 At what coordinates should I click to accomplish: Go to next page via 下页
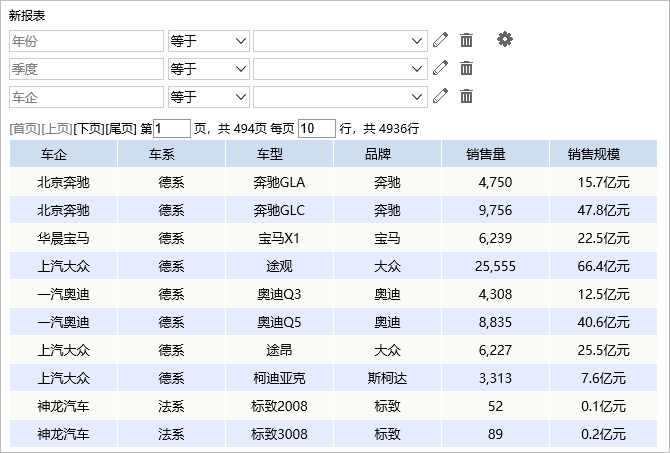point(89,128)
